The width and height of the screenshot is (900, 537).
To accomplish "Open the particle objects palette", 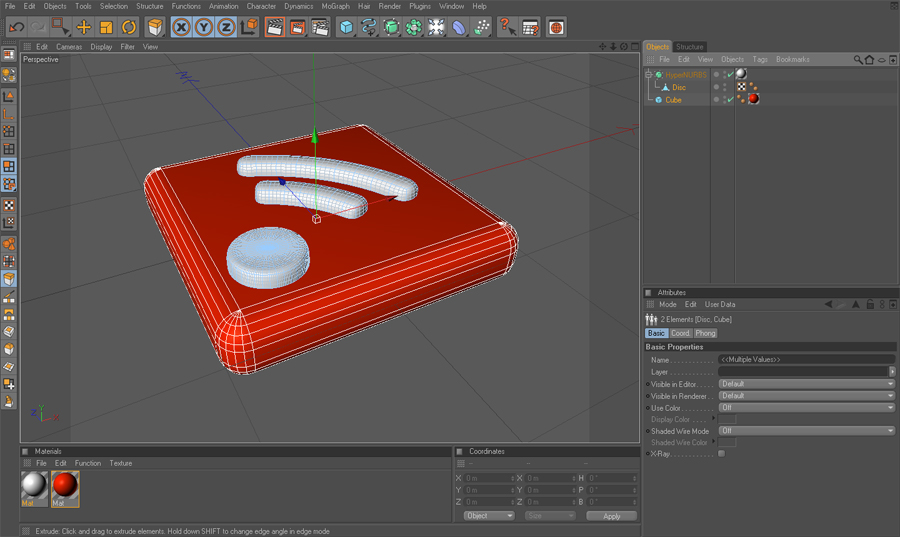I will click(481, 27).
